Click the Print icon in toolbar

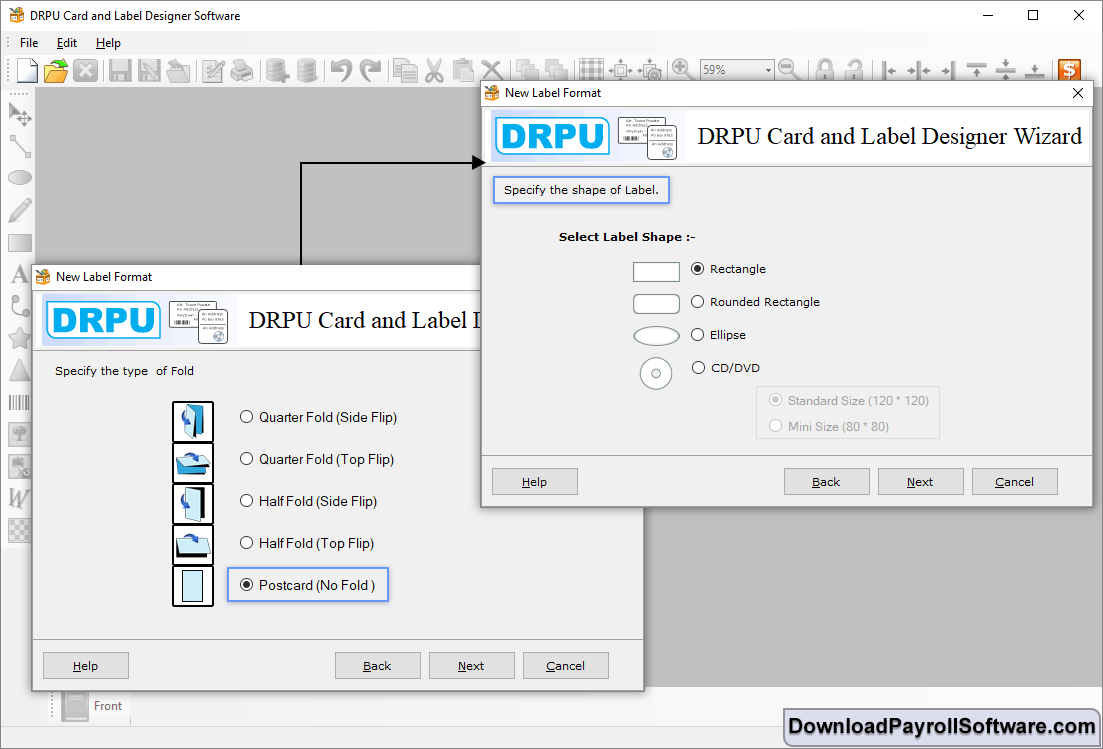point(242,70)
